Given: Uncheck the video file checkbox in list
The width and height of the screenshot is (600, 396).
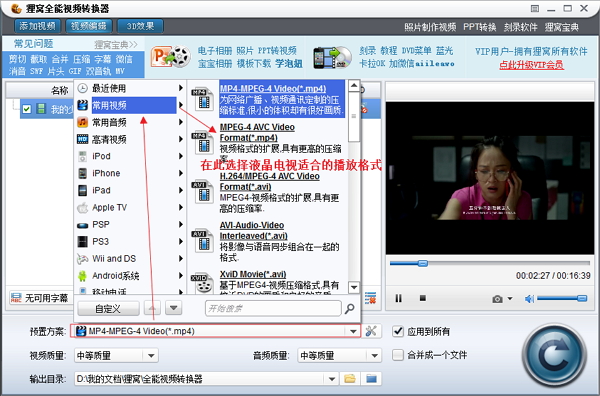Looking at the screenshot, I should [x=26, y=109].
